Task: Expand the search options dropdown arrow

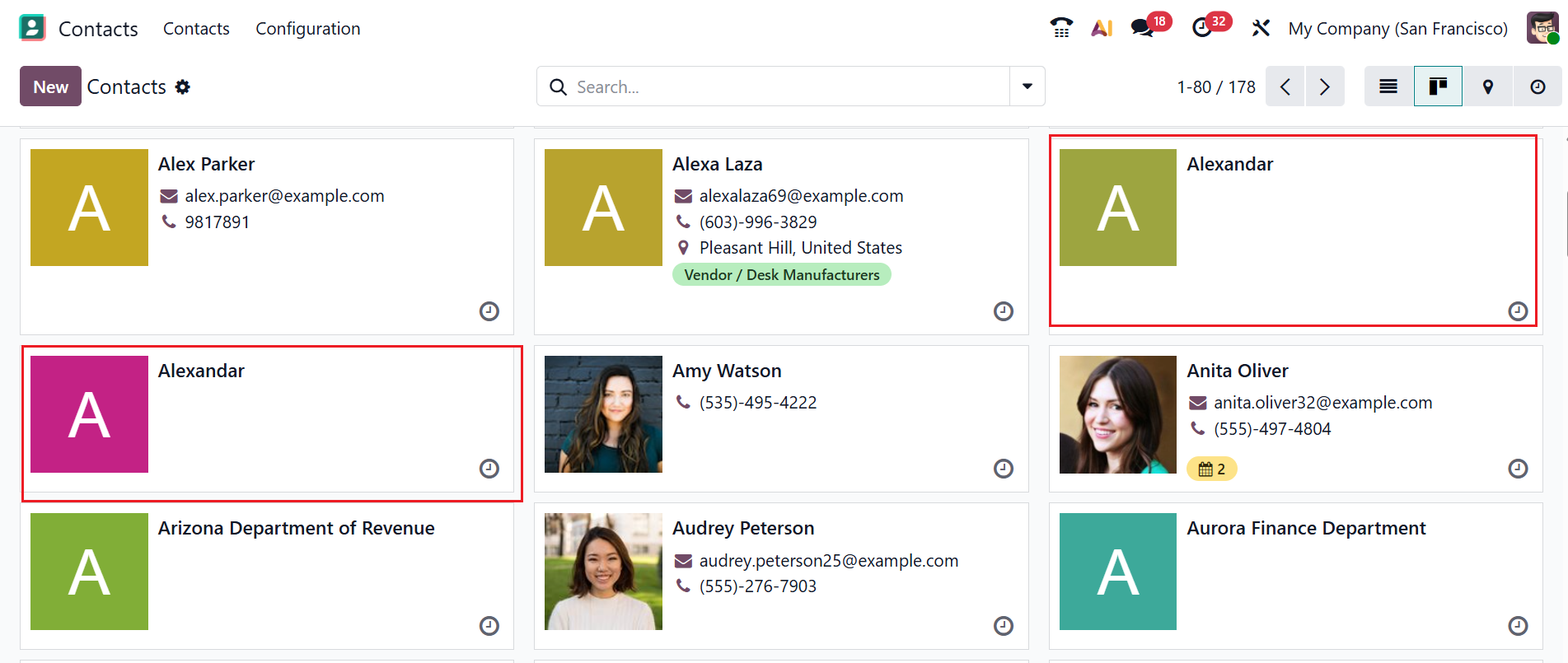Action: 1027,86
